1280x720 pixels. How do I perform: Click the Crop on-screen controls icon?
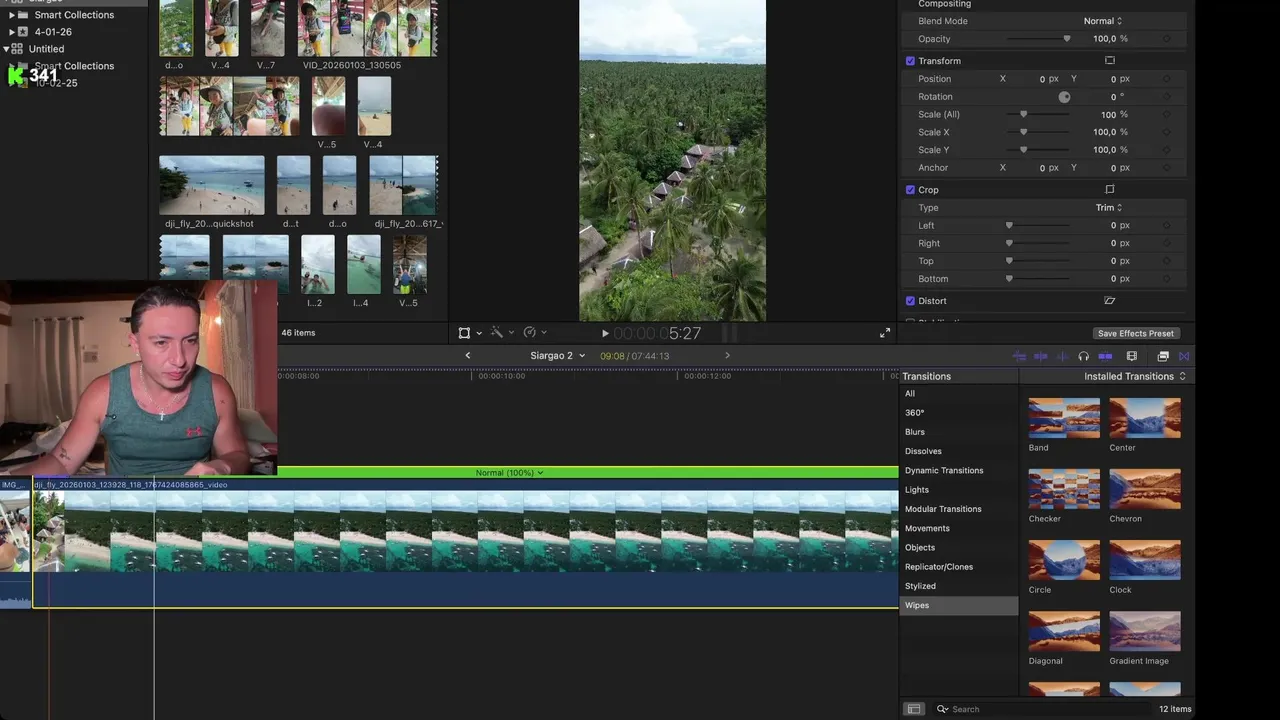1109,190
